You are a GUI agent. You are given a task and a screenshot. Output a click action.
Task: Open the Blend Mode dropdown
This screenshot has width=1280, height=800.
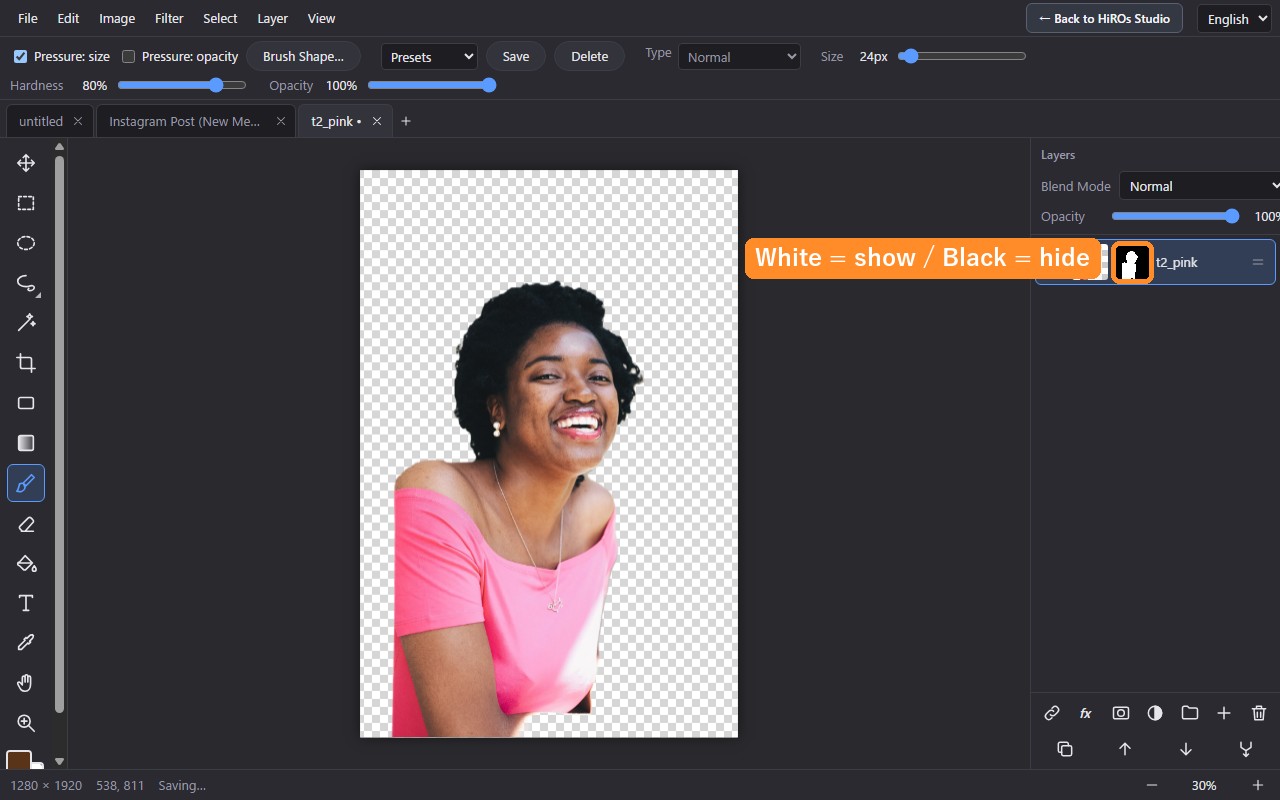tap(1199, 186)
